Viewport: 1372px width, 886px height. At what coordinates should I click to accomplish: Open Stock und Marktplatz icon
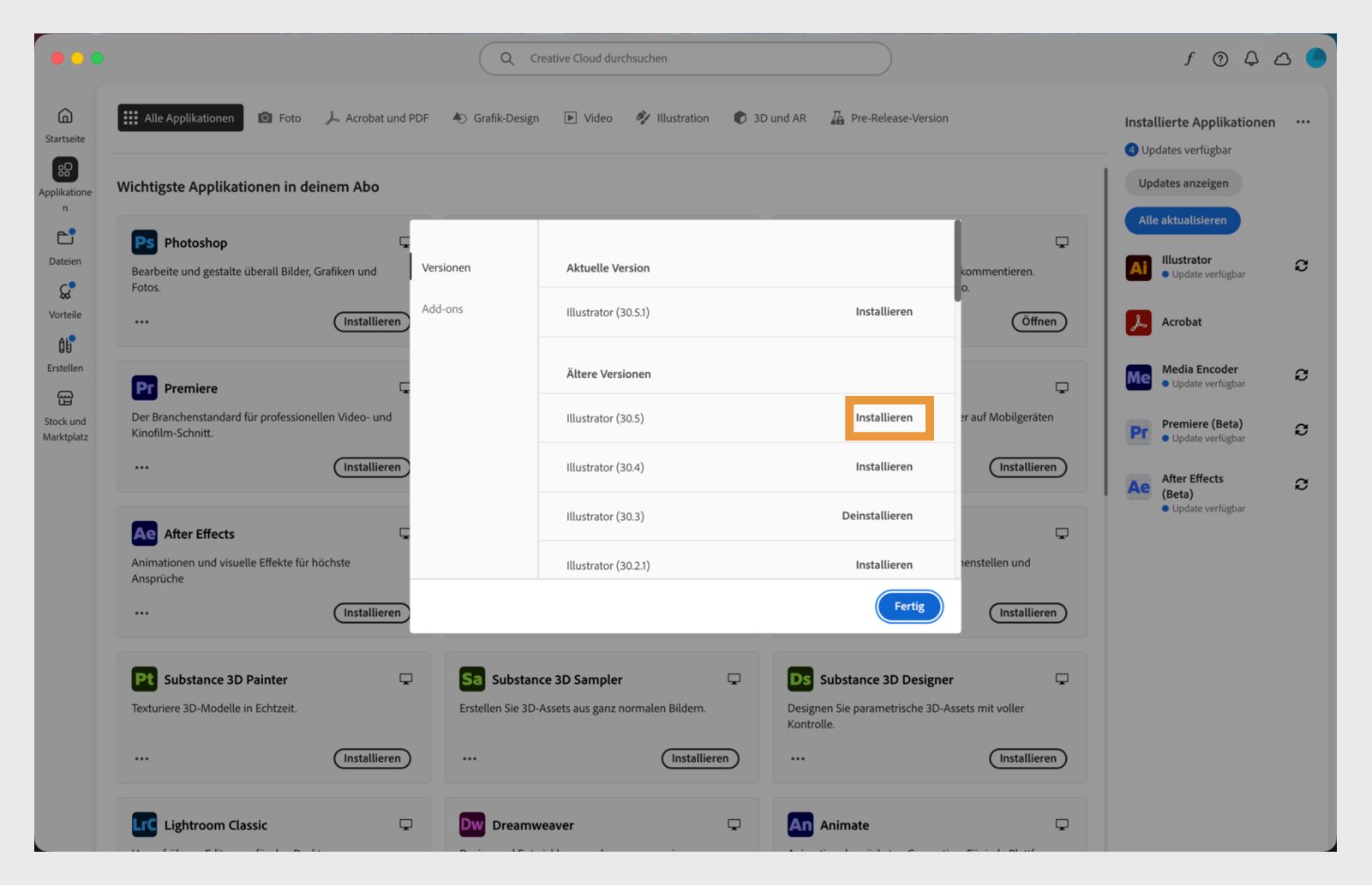coord(65,398)
